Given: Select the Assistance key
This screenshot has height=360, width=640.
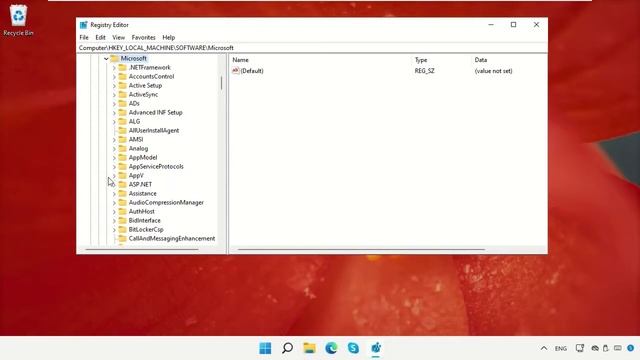Looking at the screenshot, I should click(x=142, y=193).
